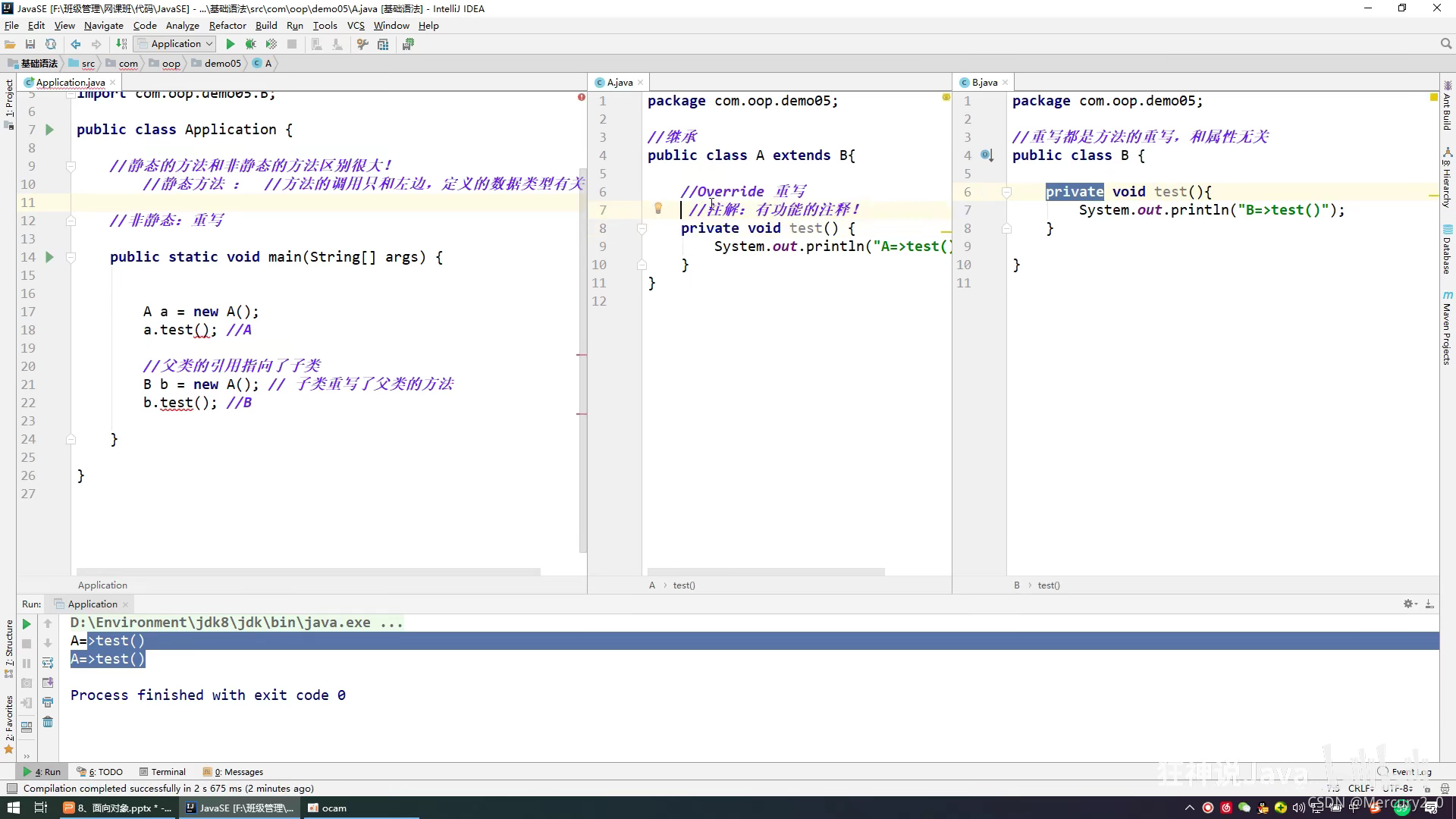Screen dimensions: 1456x819
Task: Open the 4: Run tool window button
Action: click(42, 772)
